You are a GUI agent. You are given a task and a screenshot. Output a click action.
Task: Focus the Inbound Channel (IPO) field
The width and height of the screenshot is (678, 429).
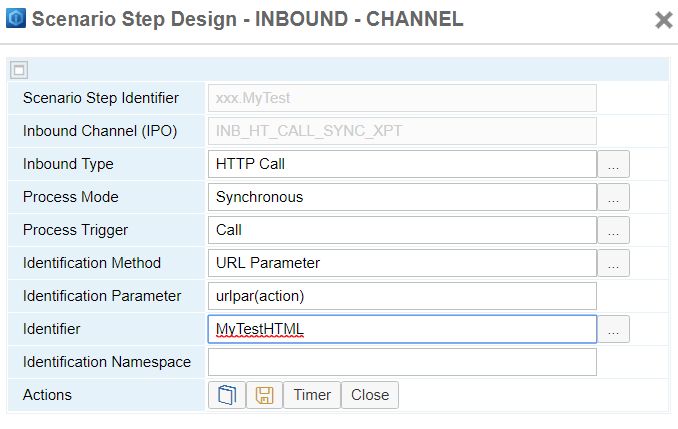tap(402, 131)
